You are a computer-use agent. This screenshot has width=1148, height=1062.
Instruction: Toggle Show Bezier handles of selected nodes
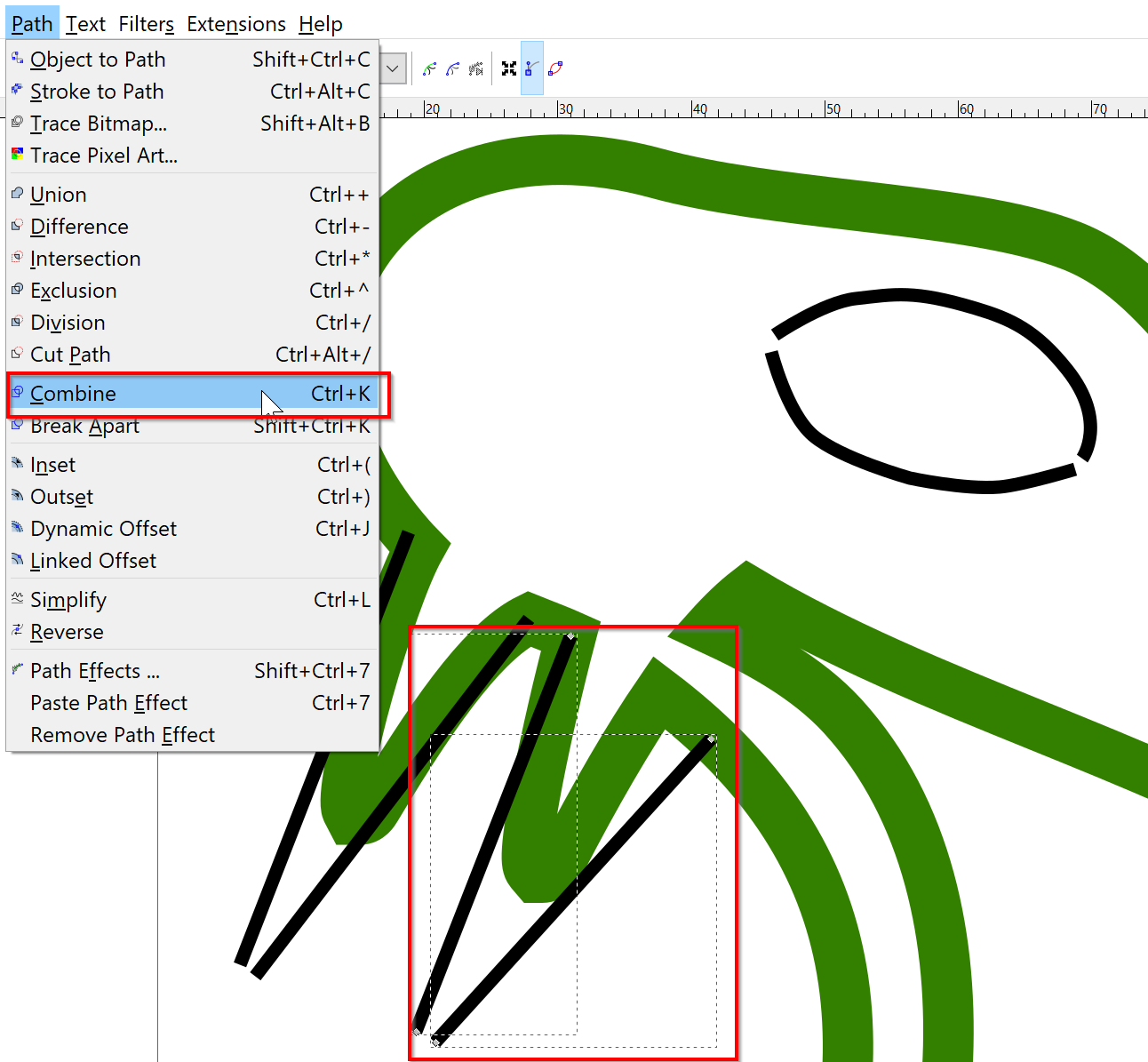[531, 68]
